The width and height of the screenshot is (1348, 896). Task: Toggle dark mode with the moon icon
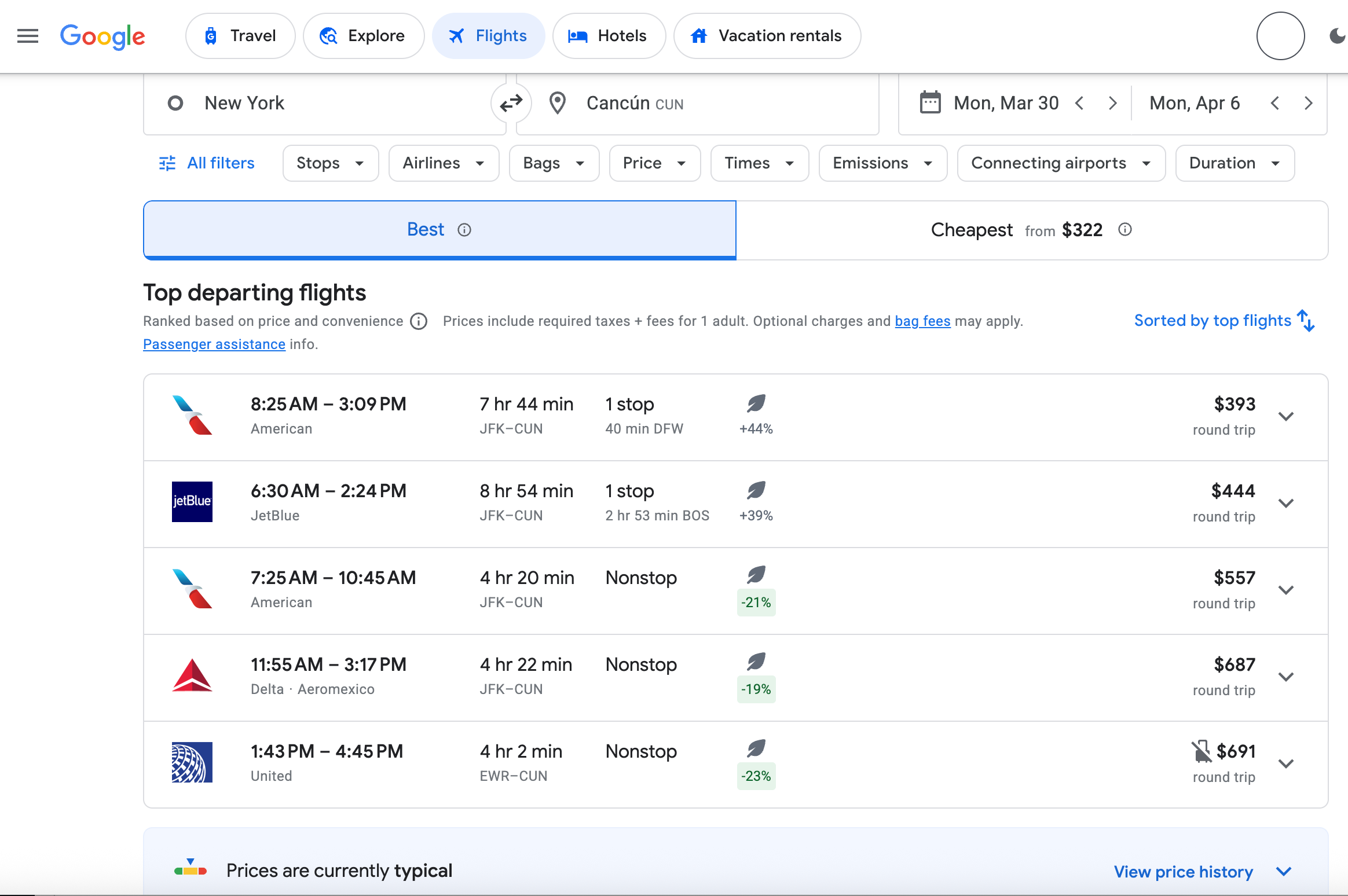tap(1338, 36)
